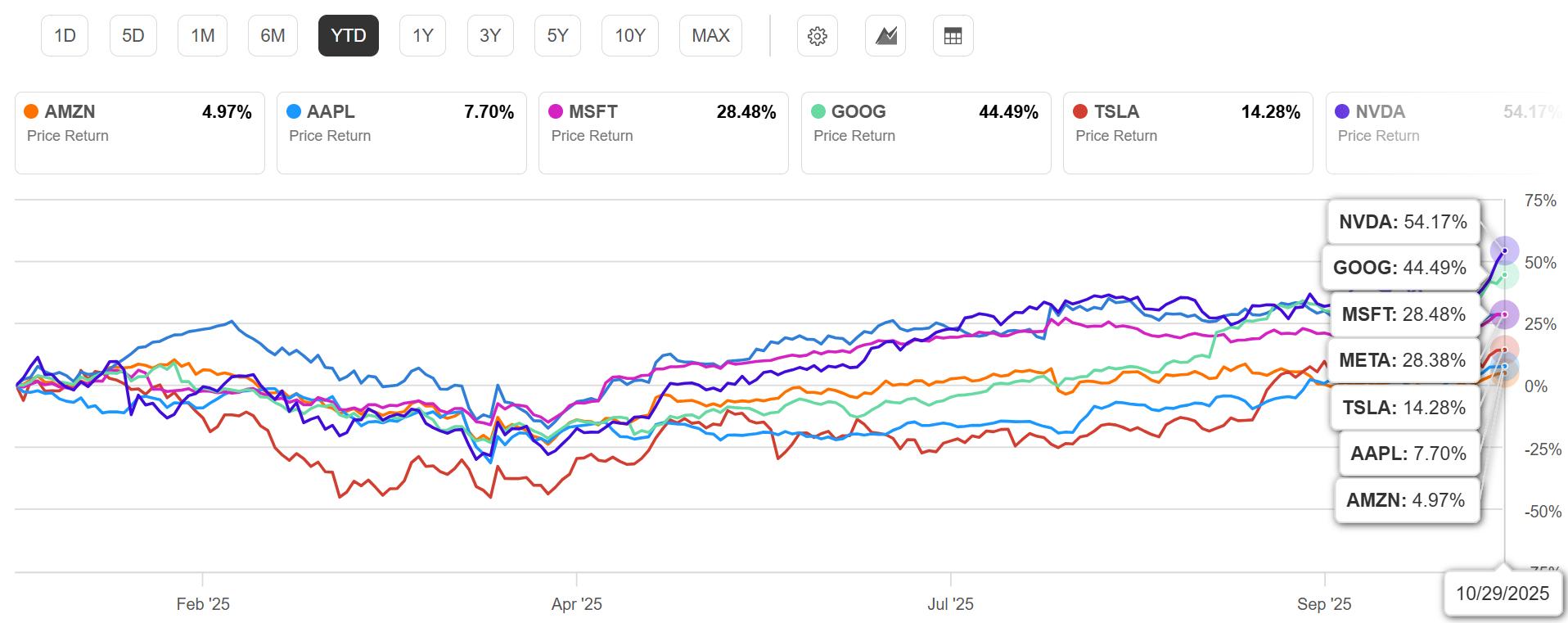Click the orange AMZN color dot
1568x623 pixels.
32,111
